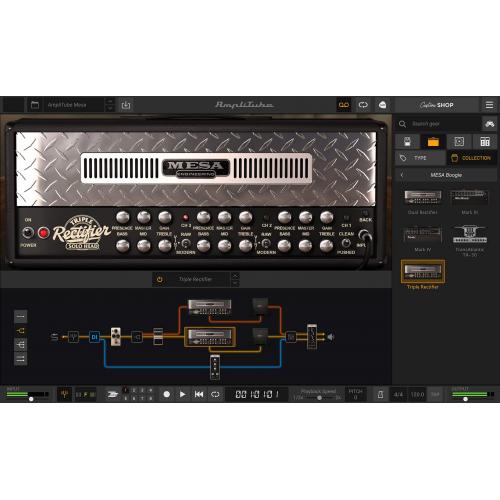The height and width of the screenshot is (500, 500).
Task: Select the highlighted amp in the chain
Action: point(210,337)
